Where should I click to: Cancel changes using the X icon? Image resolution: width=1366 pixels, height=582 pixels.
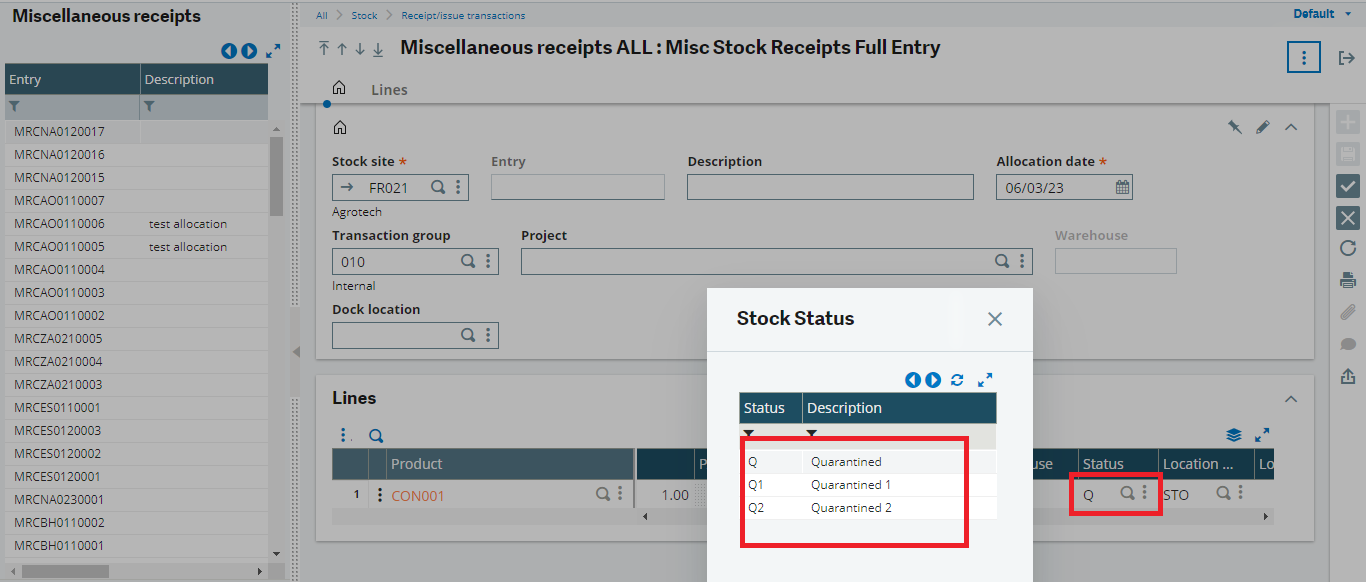tap(1347, 217)
